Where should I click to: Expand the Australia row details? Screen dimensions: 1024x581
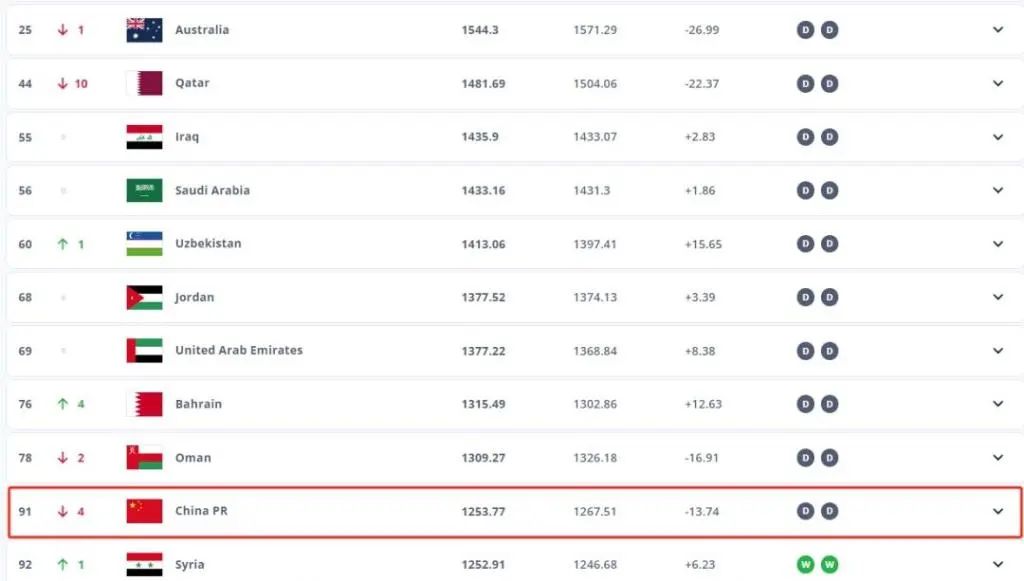pyautogui.click(x=997, y=30)
